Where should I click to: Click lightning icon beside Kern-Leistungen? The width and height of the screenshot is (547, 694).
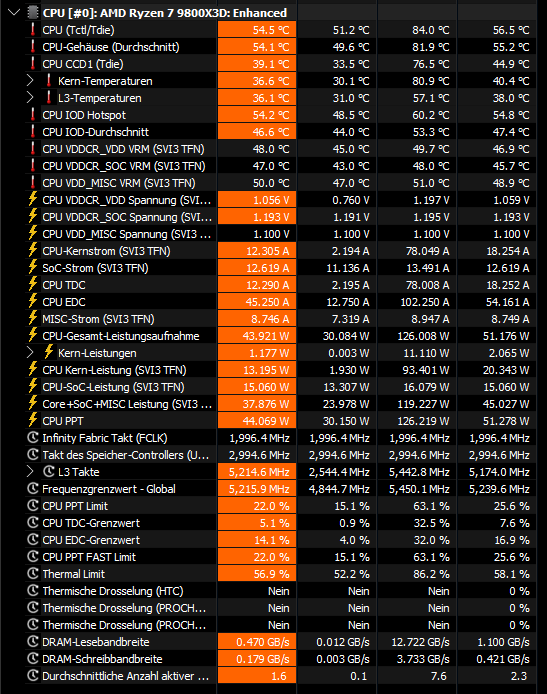[x=49, y=353]
